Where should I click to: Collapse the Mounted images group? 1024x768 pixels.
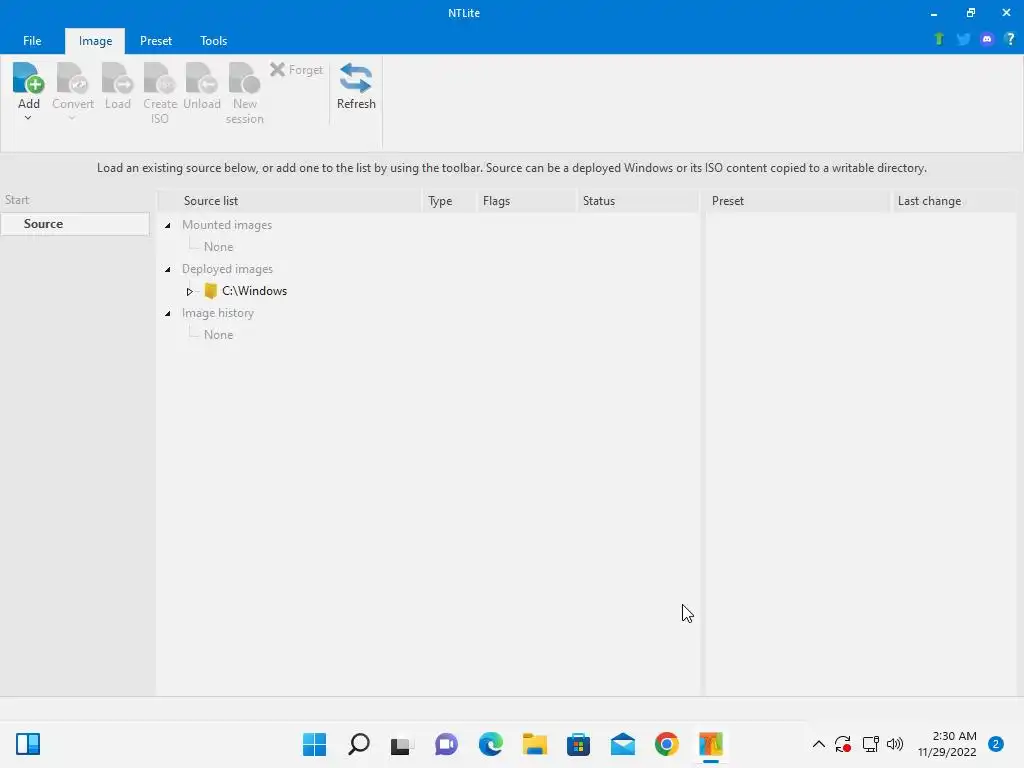[168, 225]
